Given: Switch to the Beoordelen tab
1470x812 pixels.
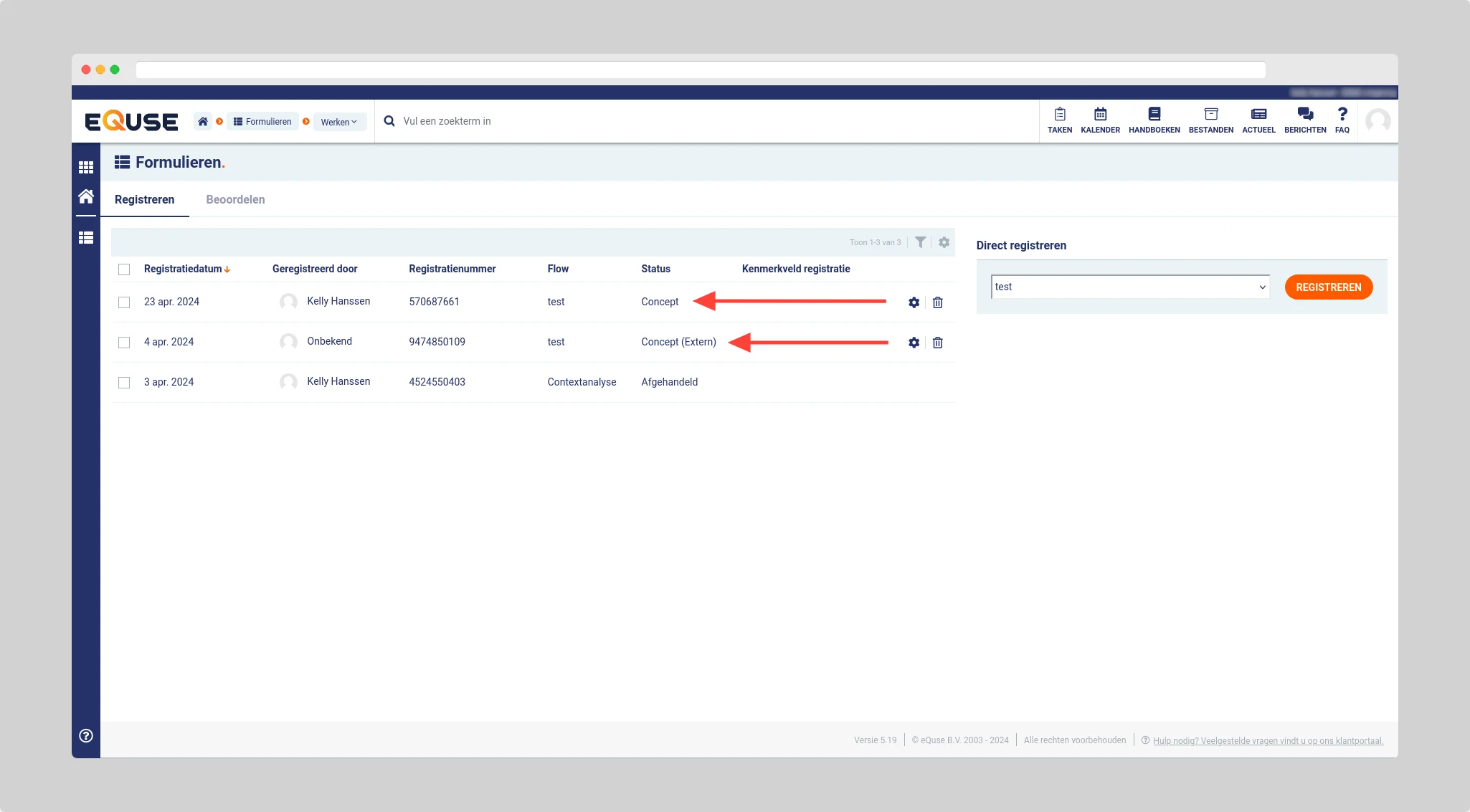Looking at the screenshot, I should [x=235, y=199].
